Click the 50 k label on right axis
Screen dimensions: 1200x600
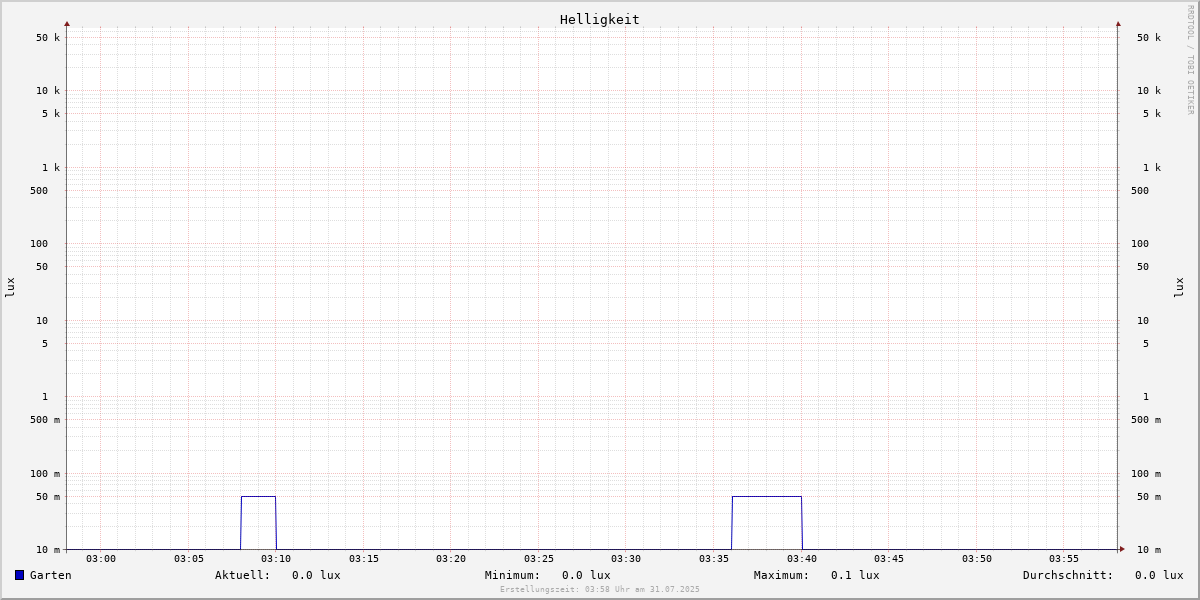pyautogui.click(x=1149, y=38)
